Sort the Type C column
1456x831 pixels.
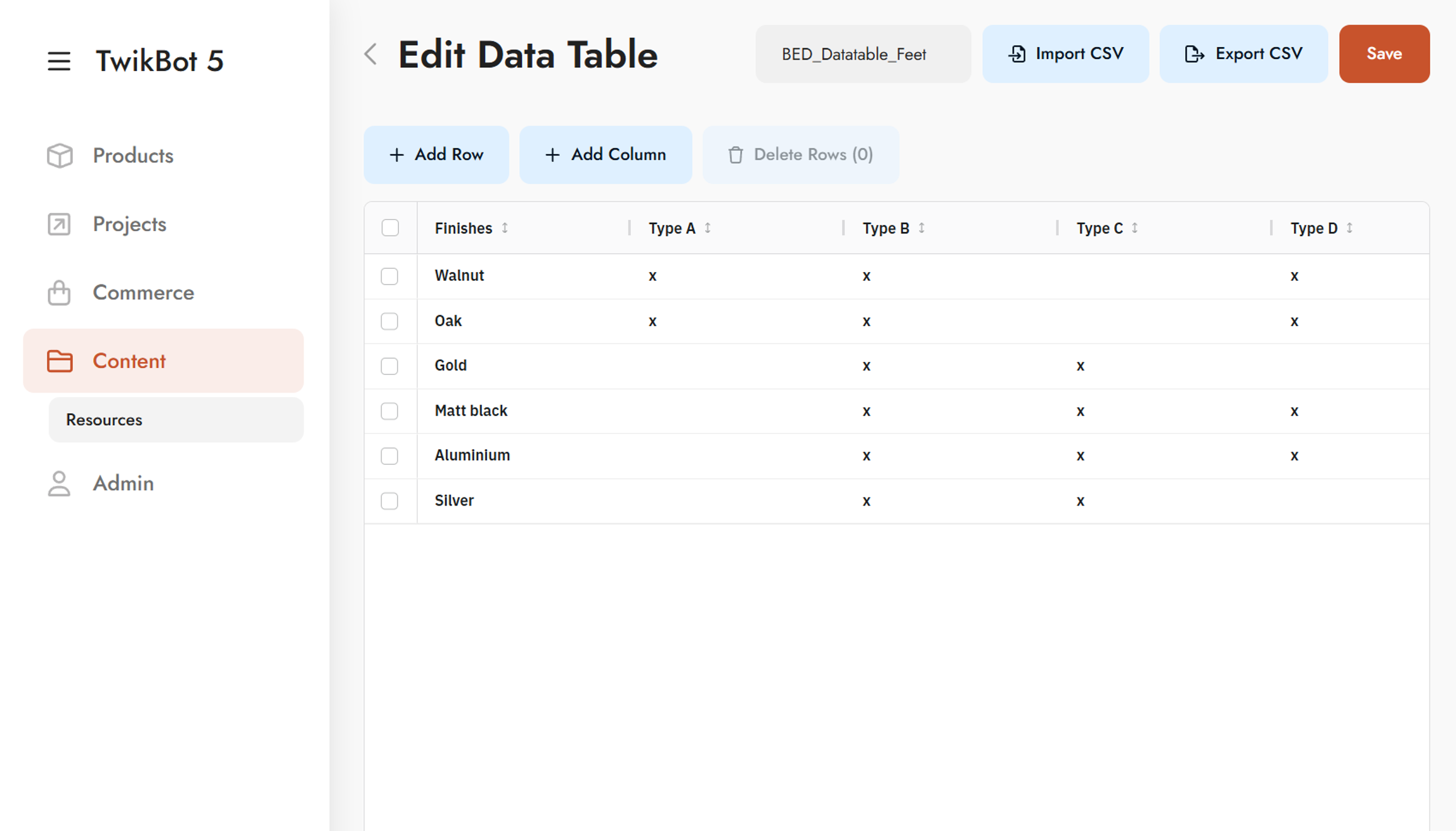(1135, 228)
